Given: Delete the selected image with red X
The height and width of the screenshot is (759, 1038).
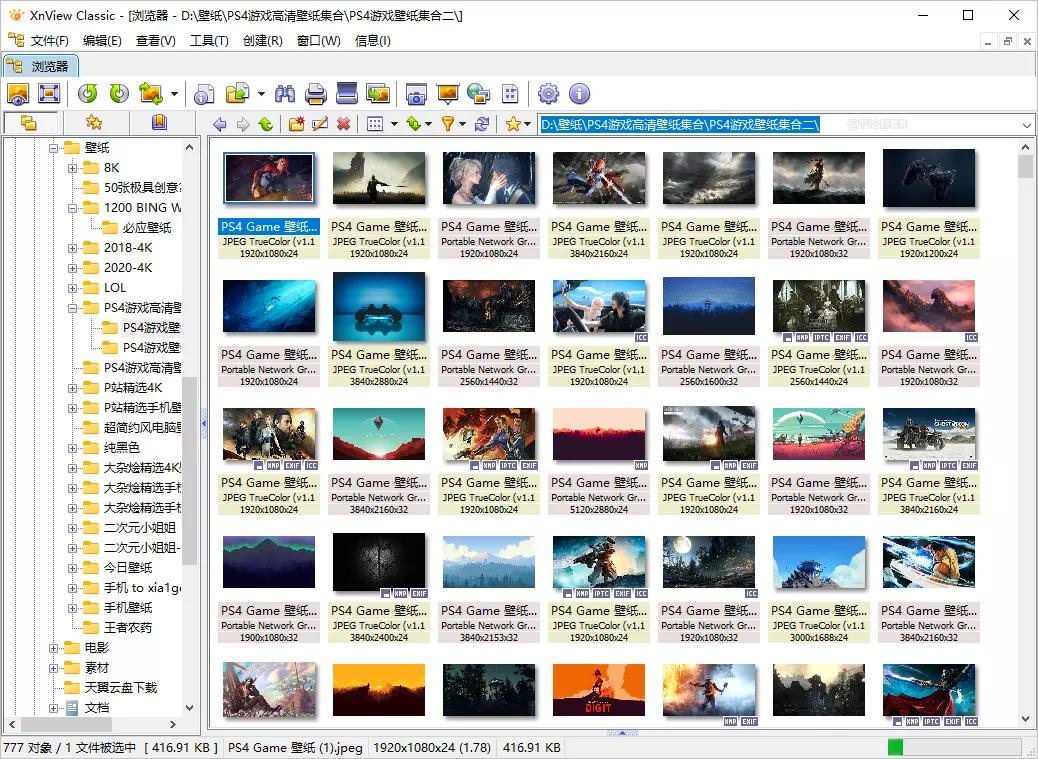Looking at the screenshot, I should (x=343, y=124).
